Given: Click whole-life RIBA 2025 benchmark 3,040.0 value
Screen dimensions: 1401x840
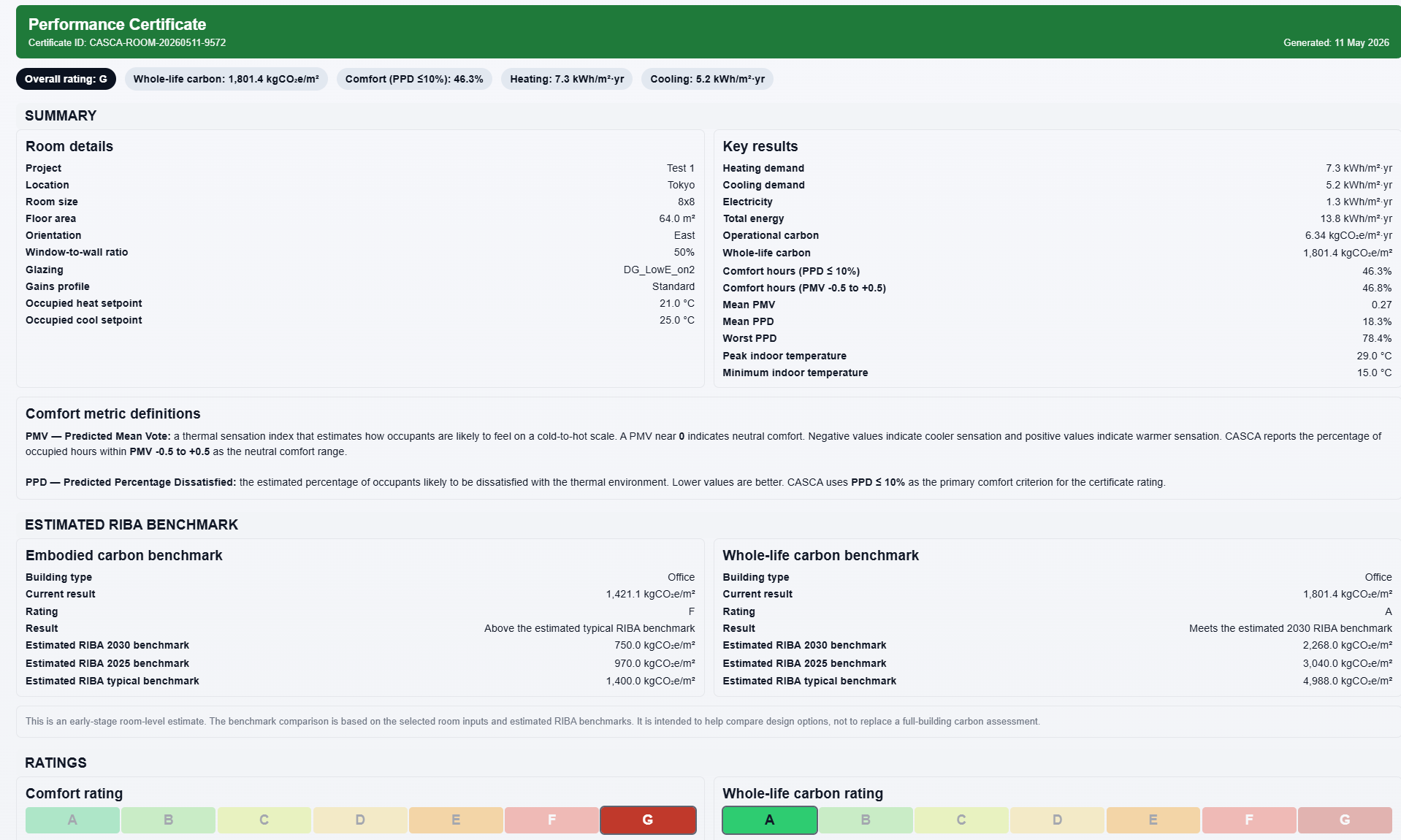Looking at the screenshot, I should [x=1348, y=663].
